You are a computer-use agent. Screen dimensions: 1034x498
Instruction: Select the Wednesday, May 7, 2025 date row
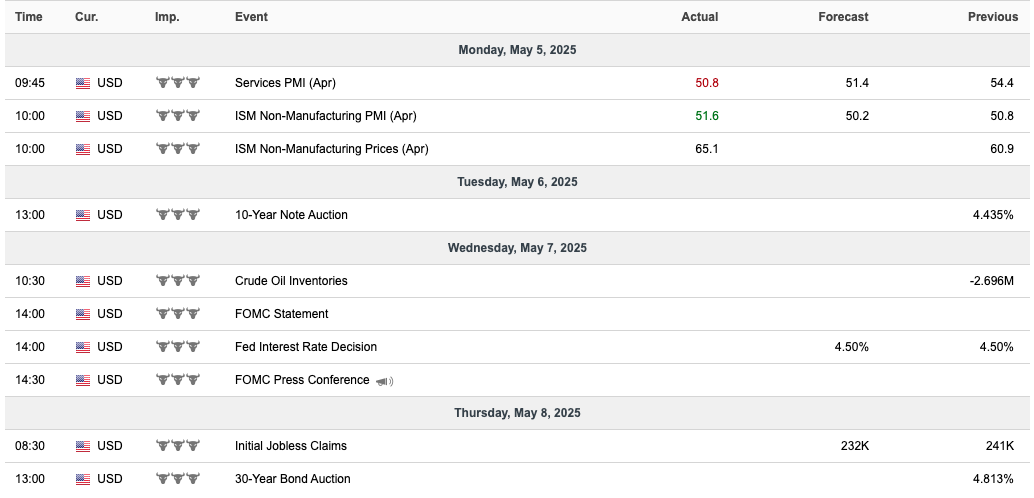(x=517, y=248)
